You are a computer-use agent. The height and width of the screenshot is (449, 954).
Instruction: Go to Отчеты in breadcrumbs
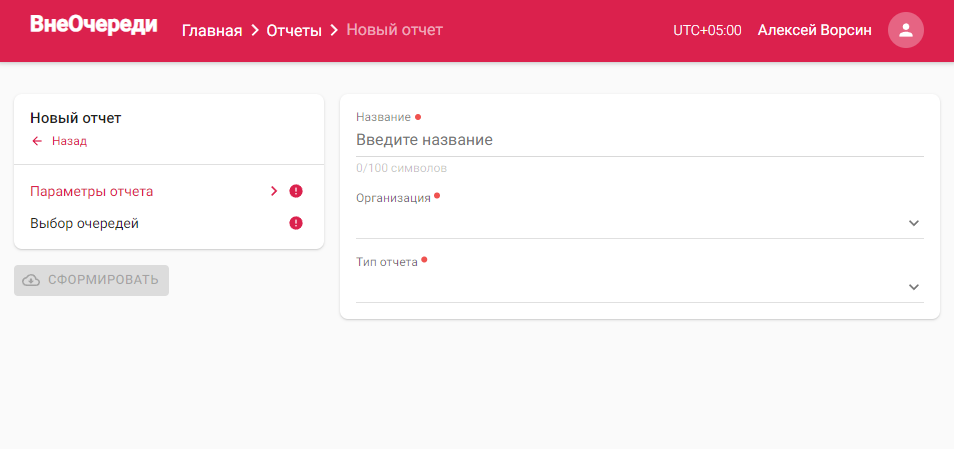294,30
